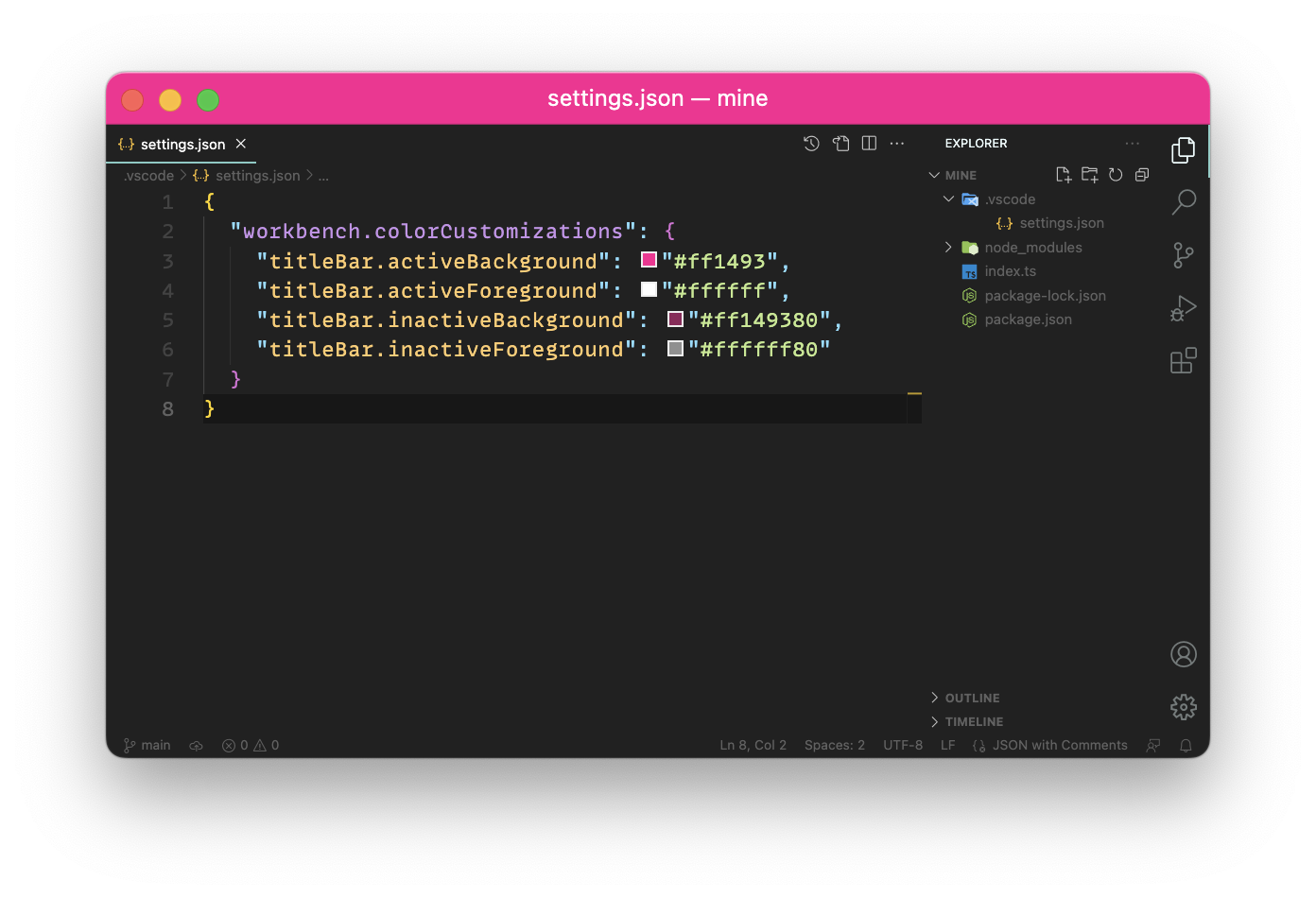Collapse the MINE folder section
The height and width of the screenshot is (898, 1316).
pos(934,175)
